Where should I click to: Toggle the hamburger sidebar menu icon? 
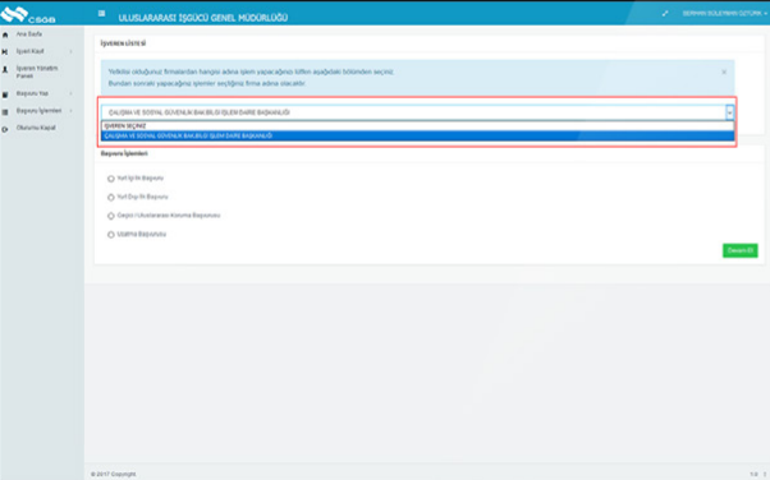click(101, 14)
